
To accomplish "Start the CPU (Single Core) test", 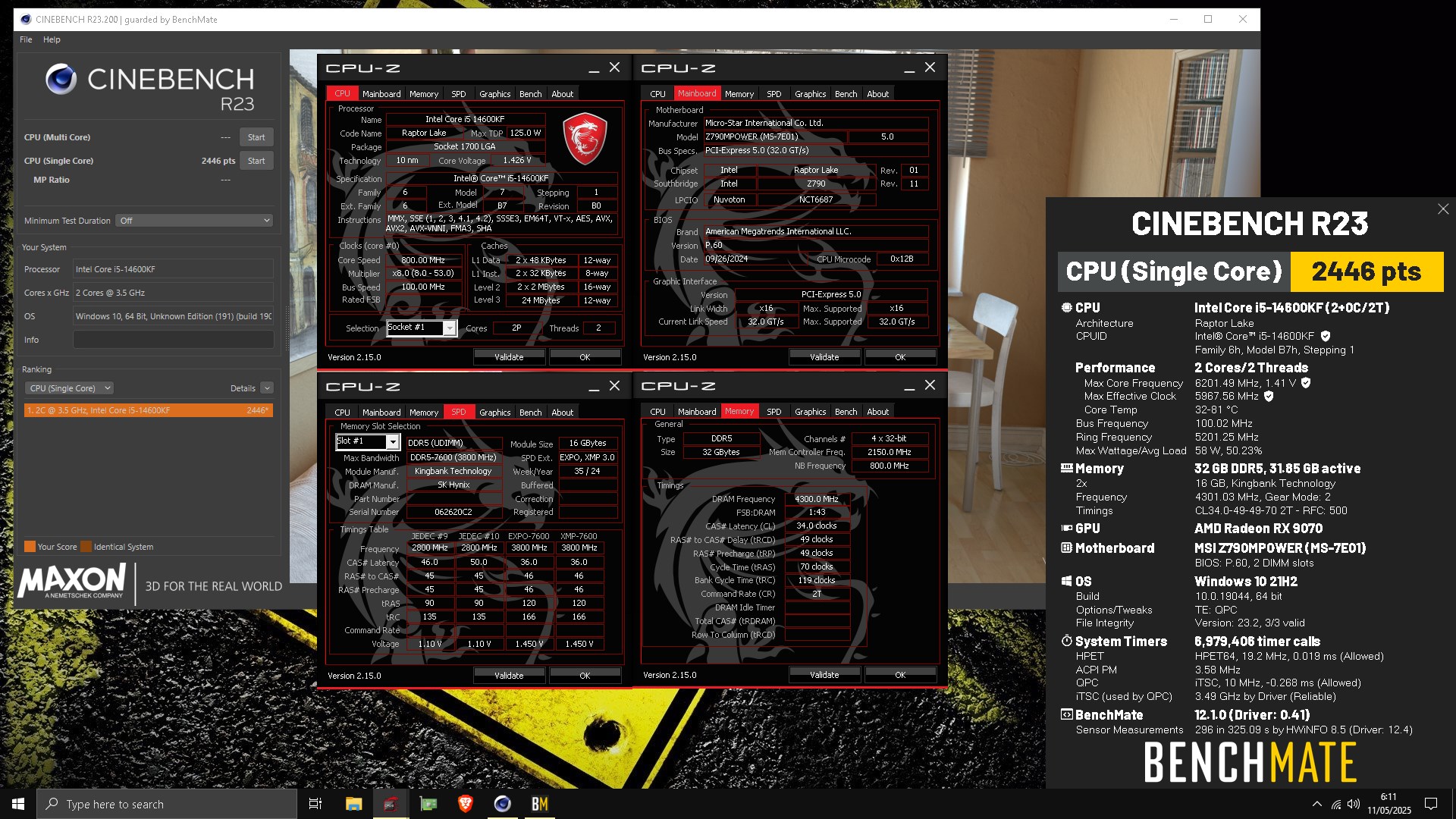I will [x=256, y=161].
